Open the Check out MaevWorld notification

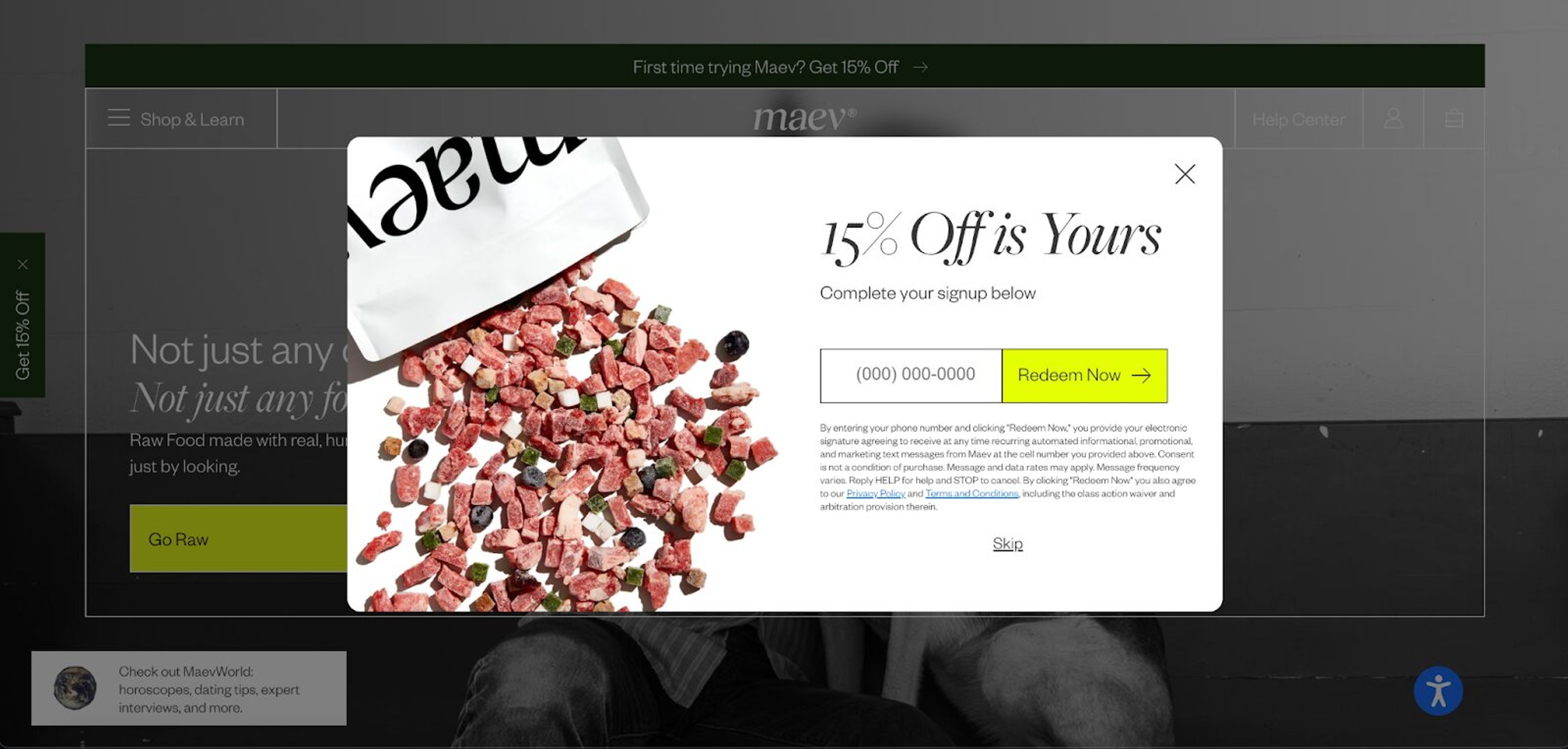coord(189,688)
